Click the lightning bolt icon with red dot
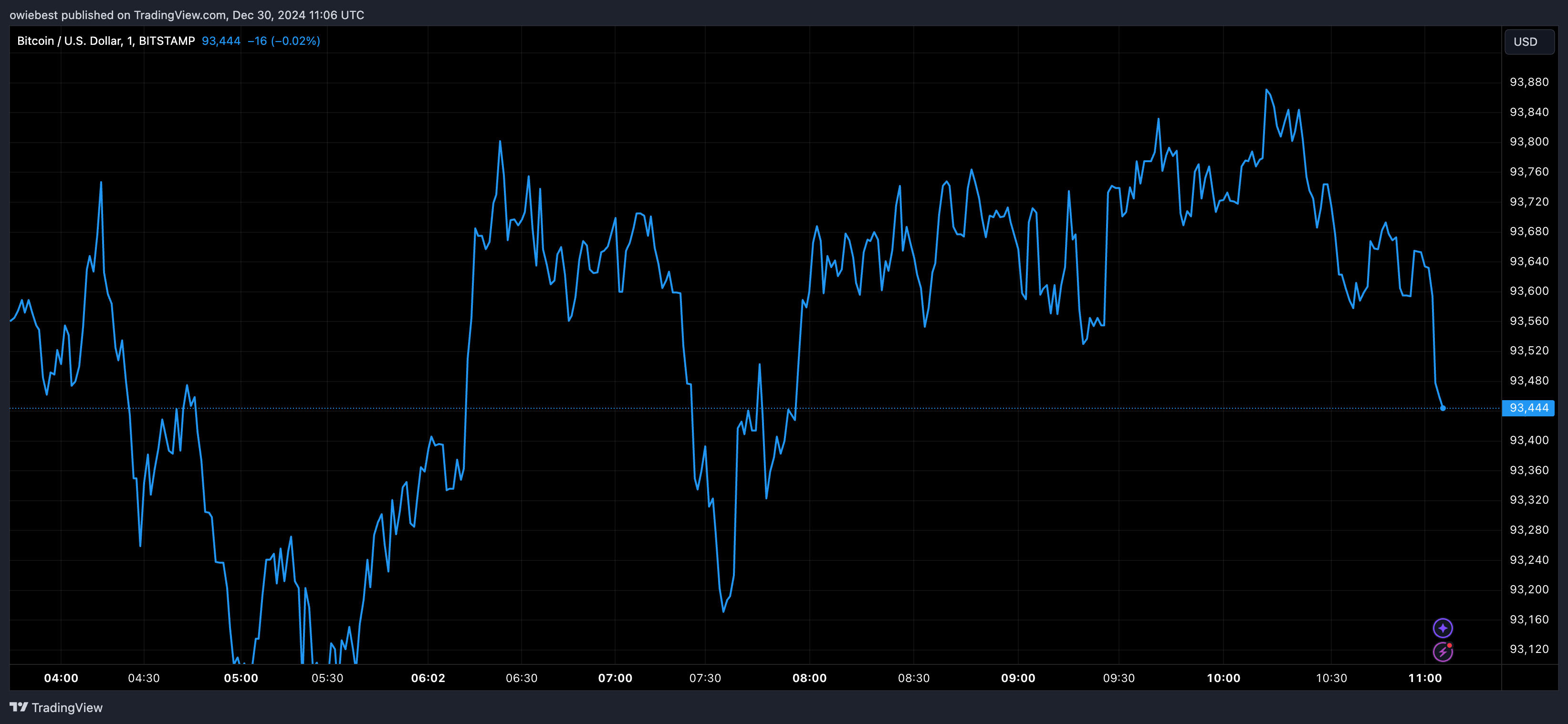This screenshot has width=1568, height=724. click(x=1443, y=652)
